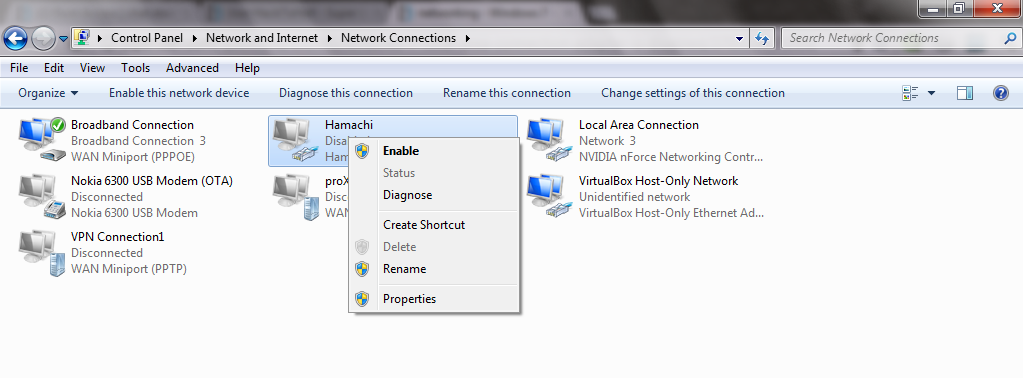
Task: Click Change settings of this connection
Action: [693, 93]
